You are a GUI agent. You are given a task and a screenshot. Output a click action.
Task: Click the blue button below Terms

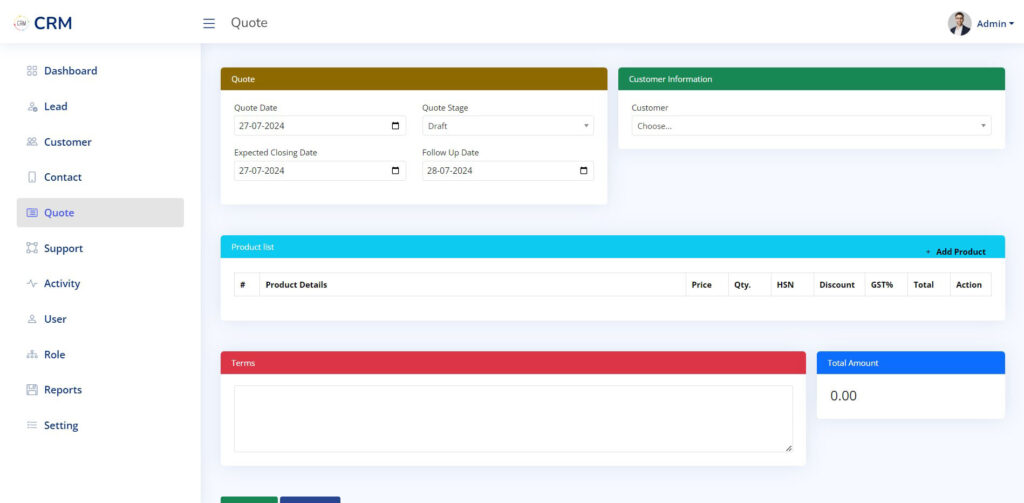pyautogui.click(x=310, y=500)
